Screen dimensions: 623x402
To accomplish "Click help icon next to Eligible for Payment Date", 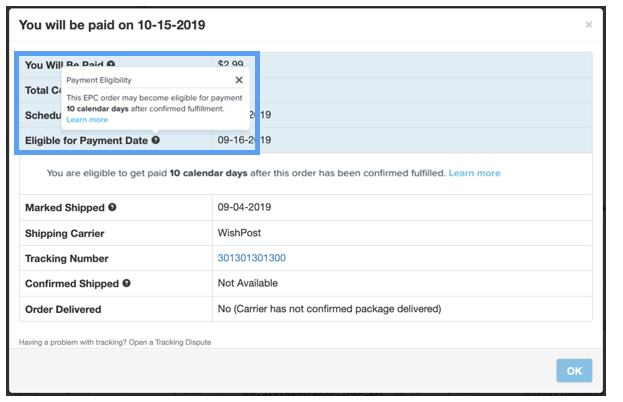I will [156, 140].
